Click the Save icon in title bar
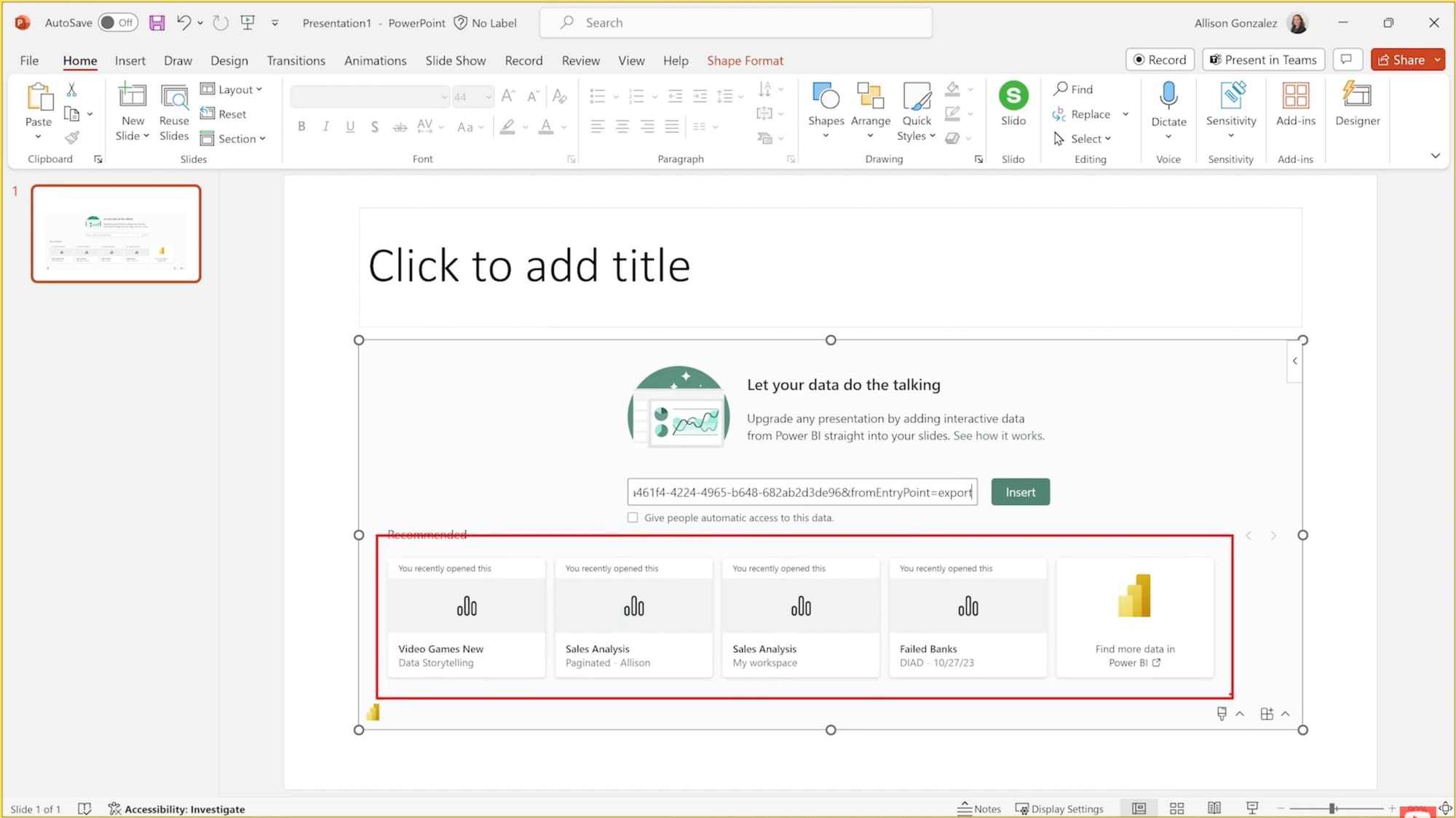This screenshot has height=818, width=1456. coord(157,23)
